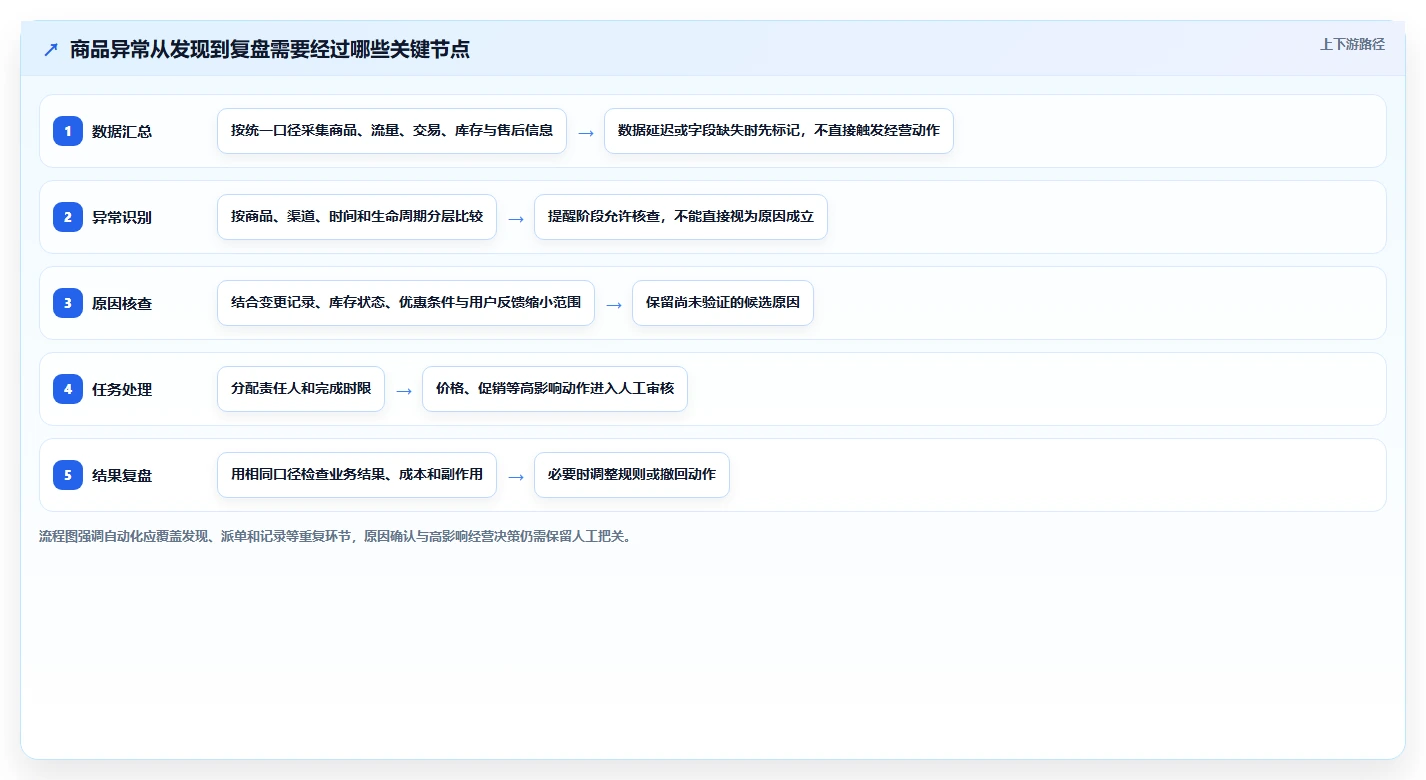Select step number 4 badge
The width and height of the screenshot is (1426, 780).
click(68, 389)
